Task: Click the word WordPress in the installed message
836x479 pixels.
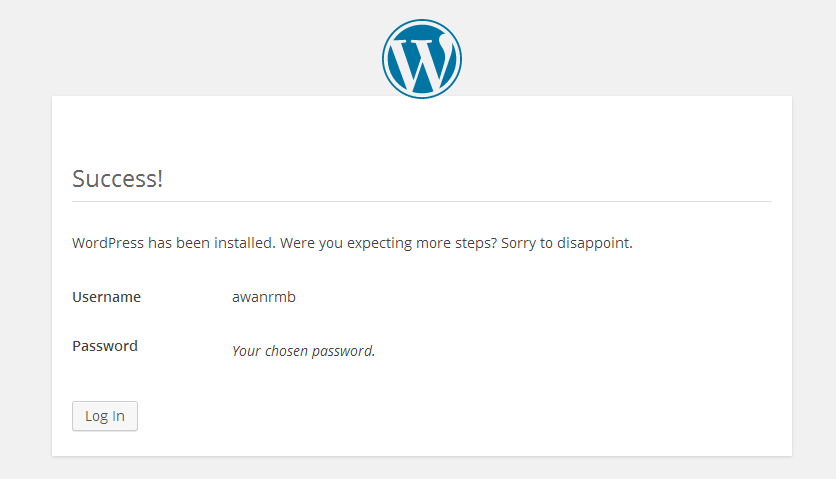Action: [x=108, y=243]
